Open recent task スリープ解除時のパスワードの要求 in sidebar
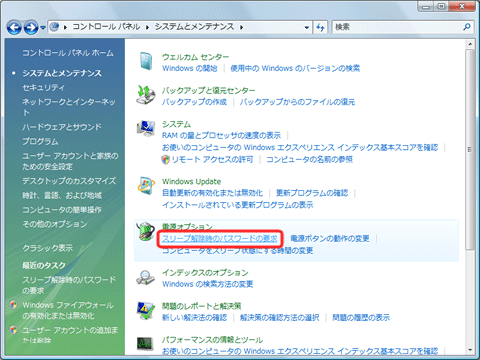The image size is (480, 360). coord(69,285)
